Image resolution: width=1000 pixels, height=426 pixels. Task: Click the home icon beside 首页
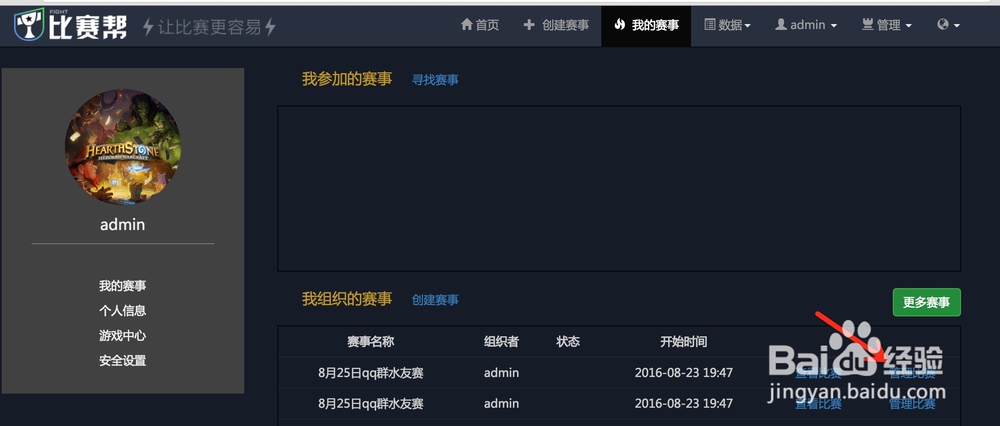coord(467,25)
